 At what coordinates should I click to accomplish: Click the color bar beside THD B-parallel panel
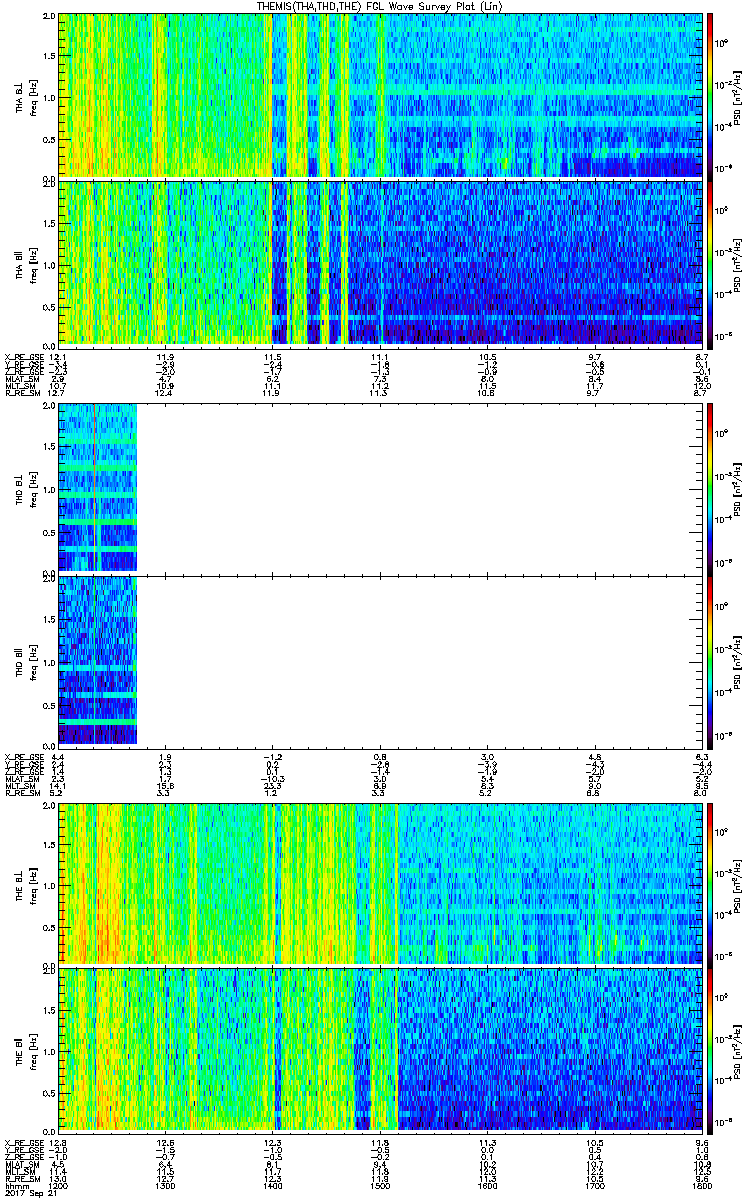[x=710, y=660]
